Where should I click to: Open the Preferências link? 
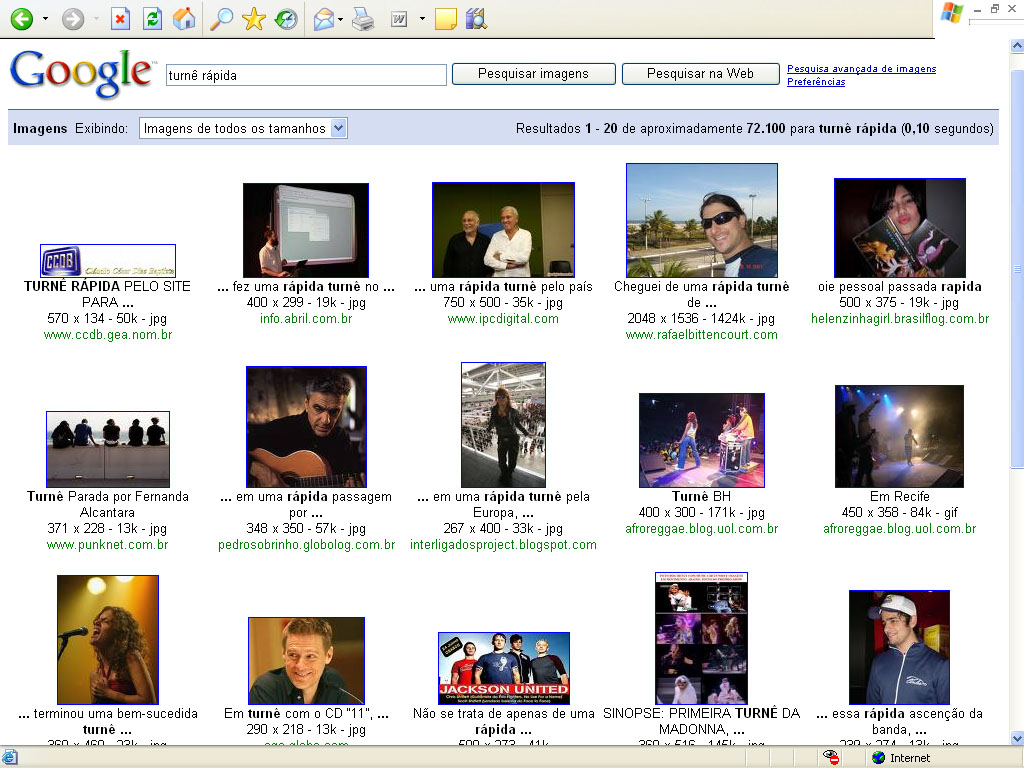[815, 82]
